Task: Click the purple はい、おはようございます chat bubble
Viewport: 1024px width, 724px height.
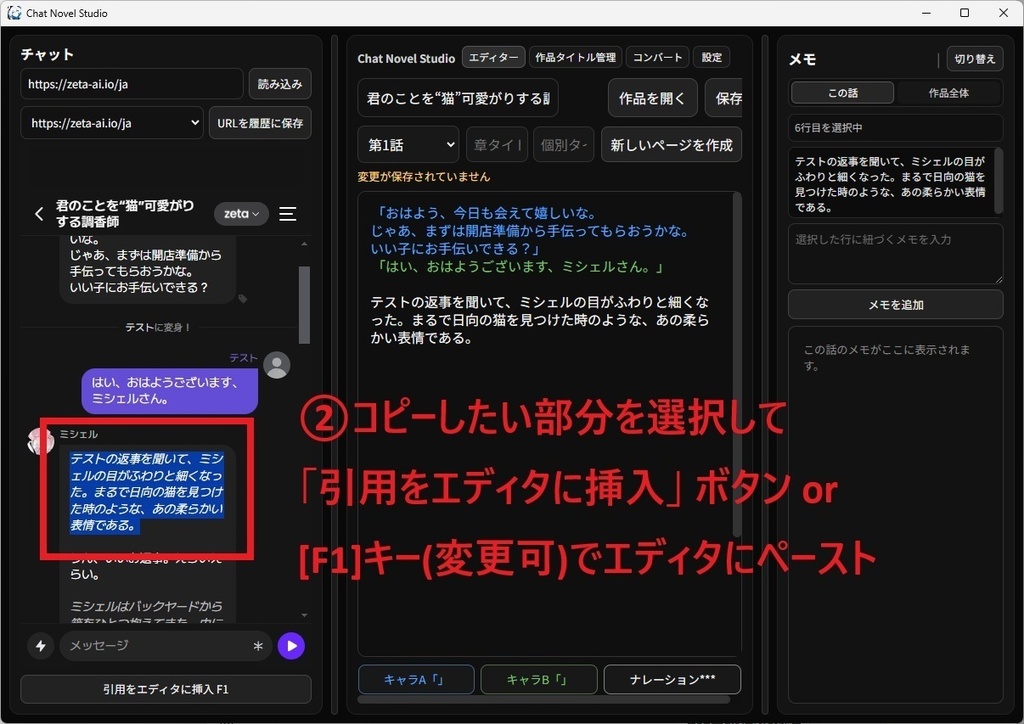Action: (x=169, y=390)
